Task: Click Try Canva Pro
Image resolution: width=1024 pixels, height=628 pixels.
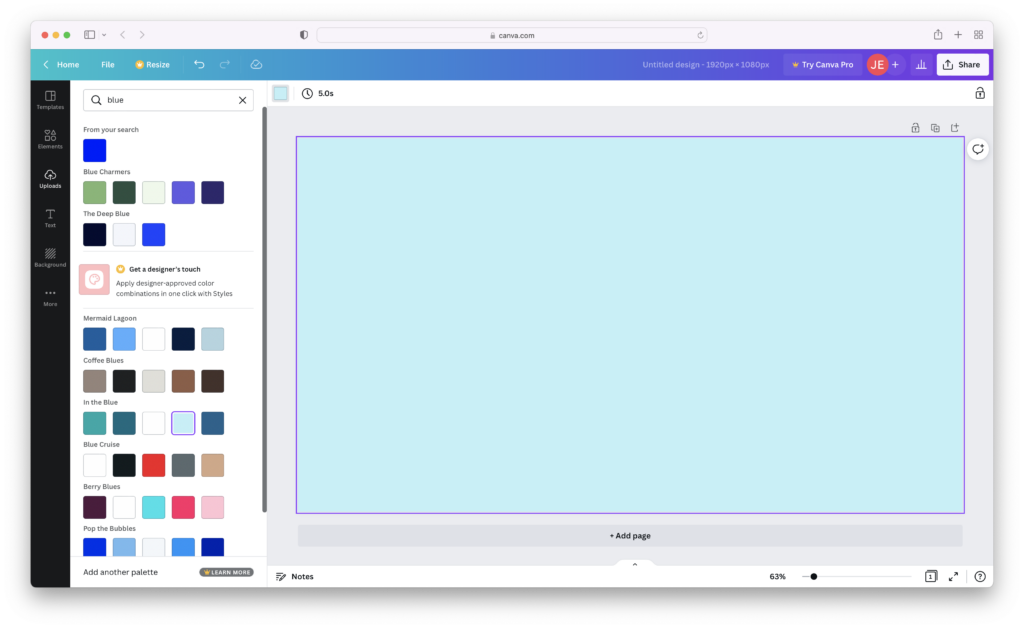Action: point(822,65)
